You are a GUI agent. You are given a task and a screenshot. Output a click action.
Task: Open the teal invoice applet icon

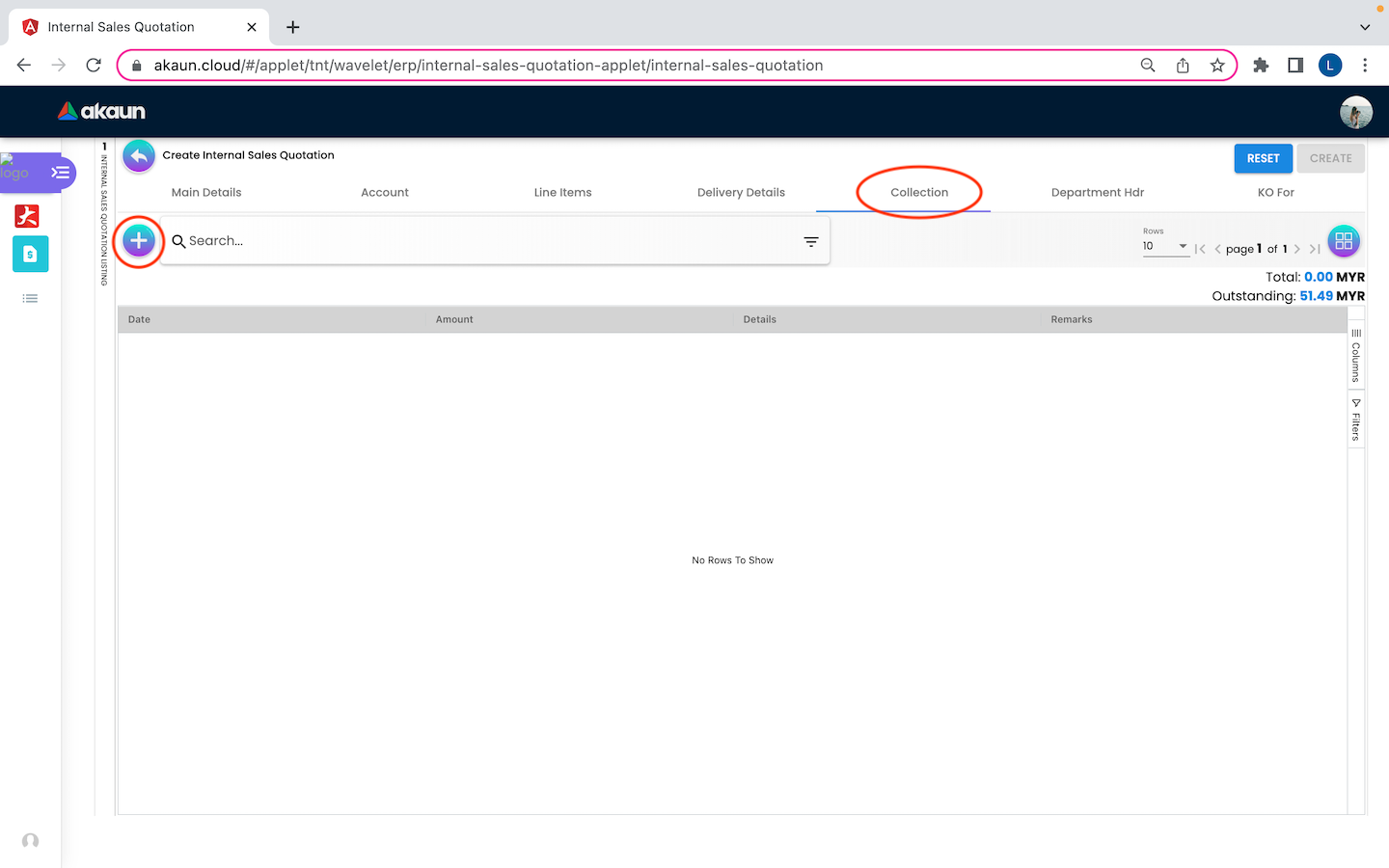coord(30,254)
